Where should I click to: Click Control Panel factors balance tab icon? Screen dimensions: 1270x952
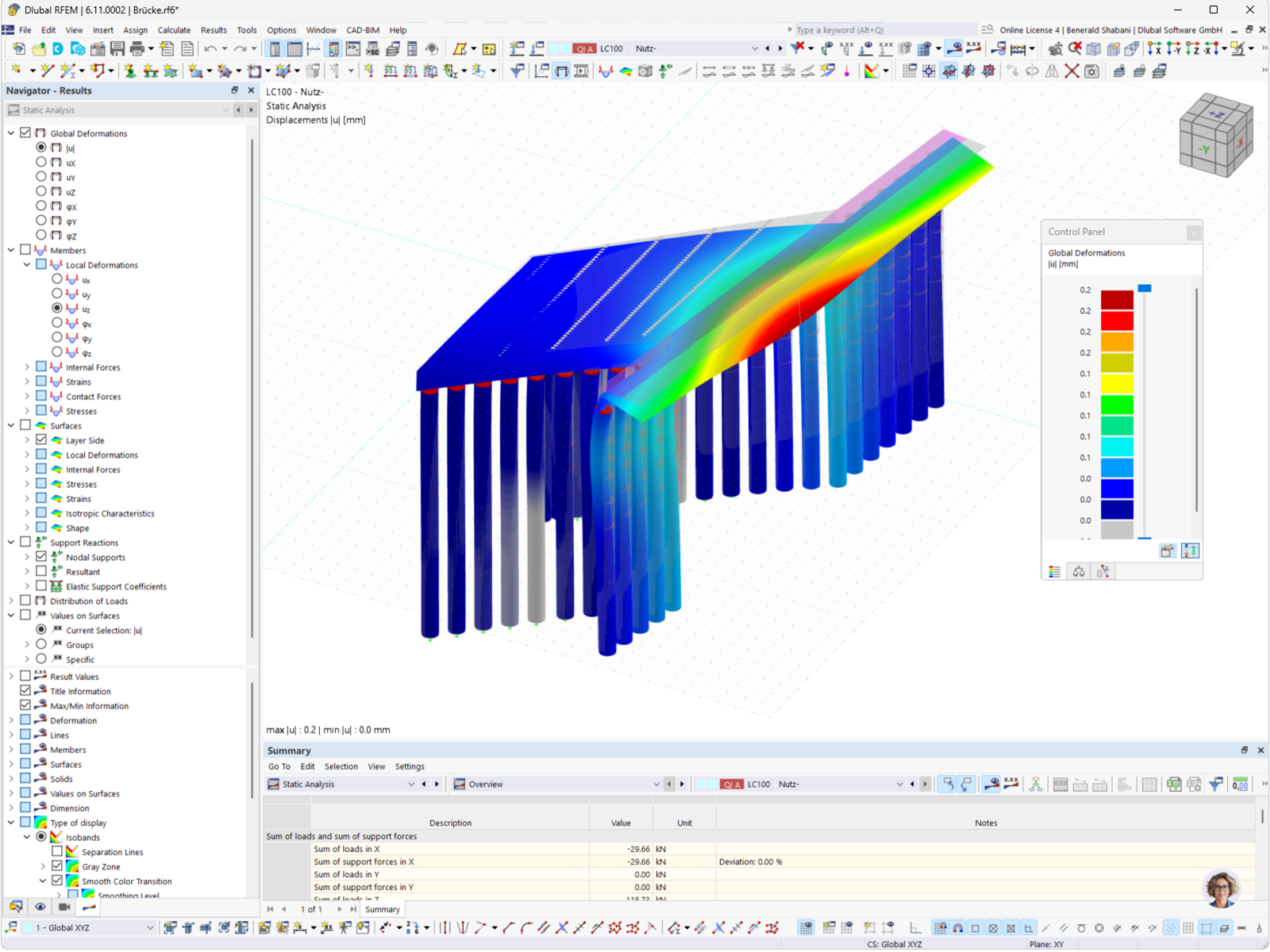coord(1079,571)
